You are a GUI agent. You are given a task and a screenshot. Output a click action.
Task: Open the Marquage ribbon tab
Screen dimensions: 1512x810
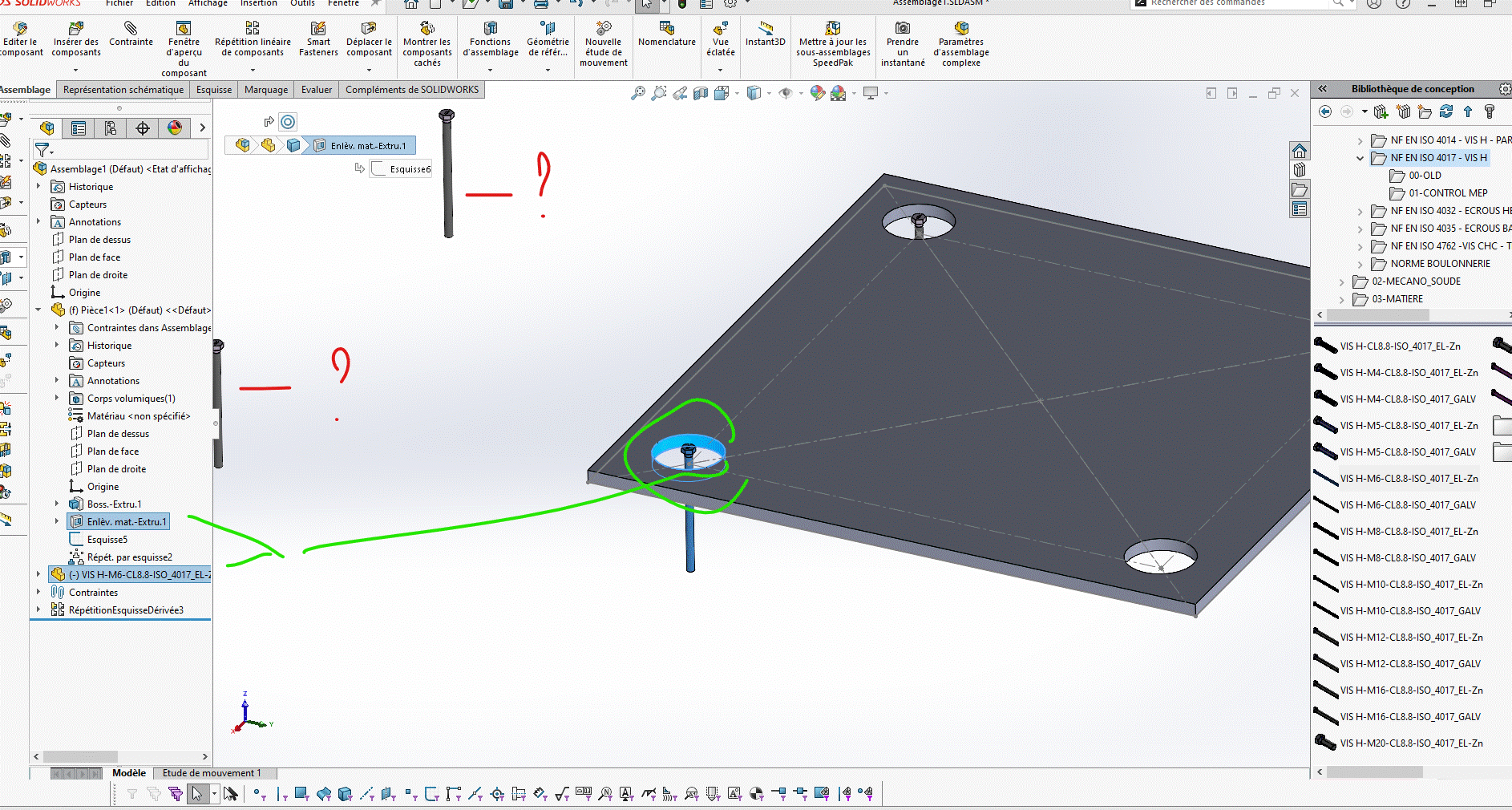(266, 90)
